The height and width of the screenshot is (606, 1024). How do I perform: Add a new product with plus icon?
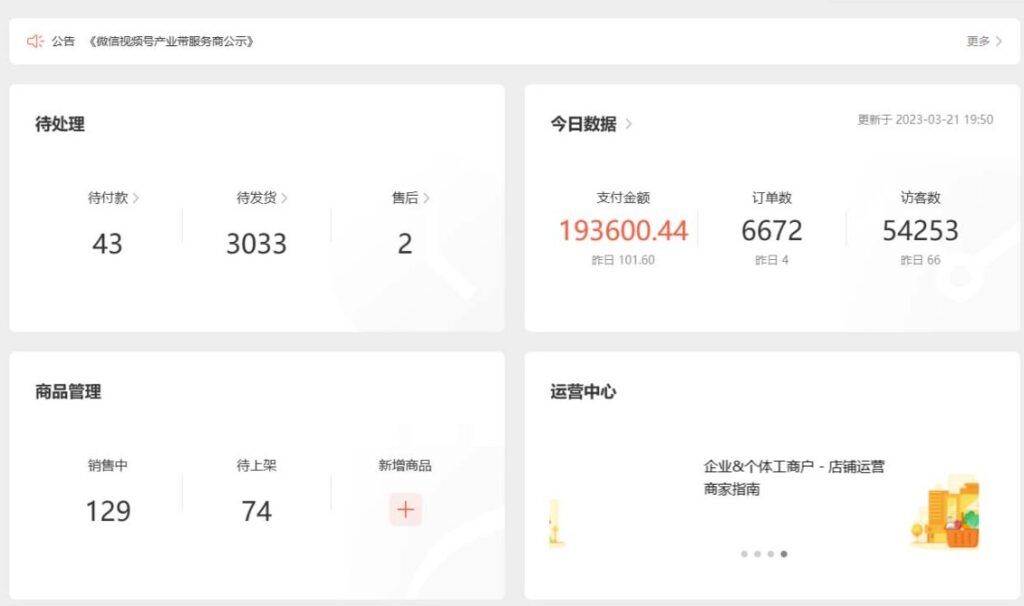[x=405, y=509]
